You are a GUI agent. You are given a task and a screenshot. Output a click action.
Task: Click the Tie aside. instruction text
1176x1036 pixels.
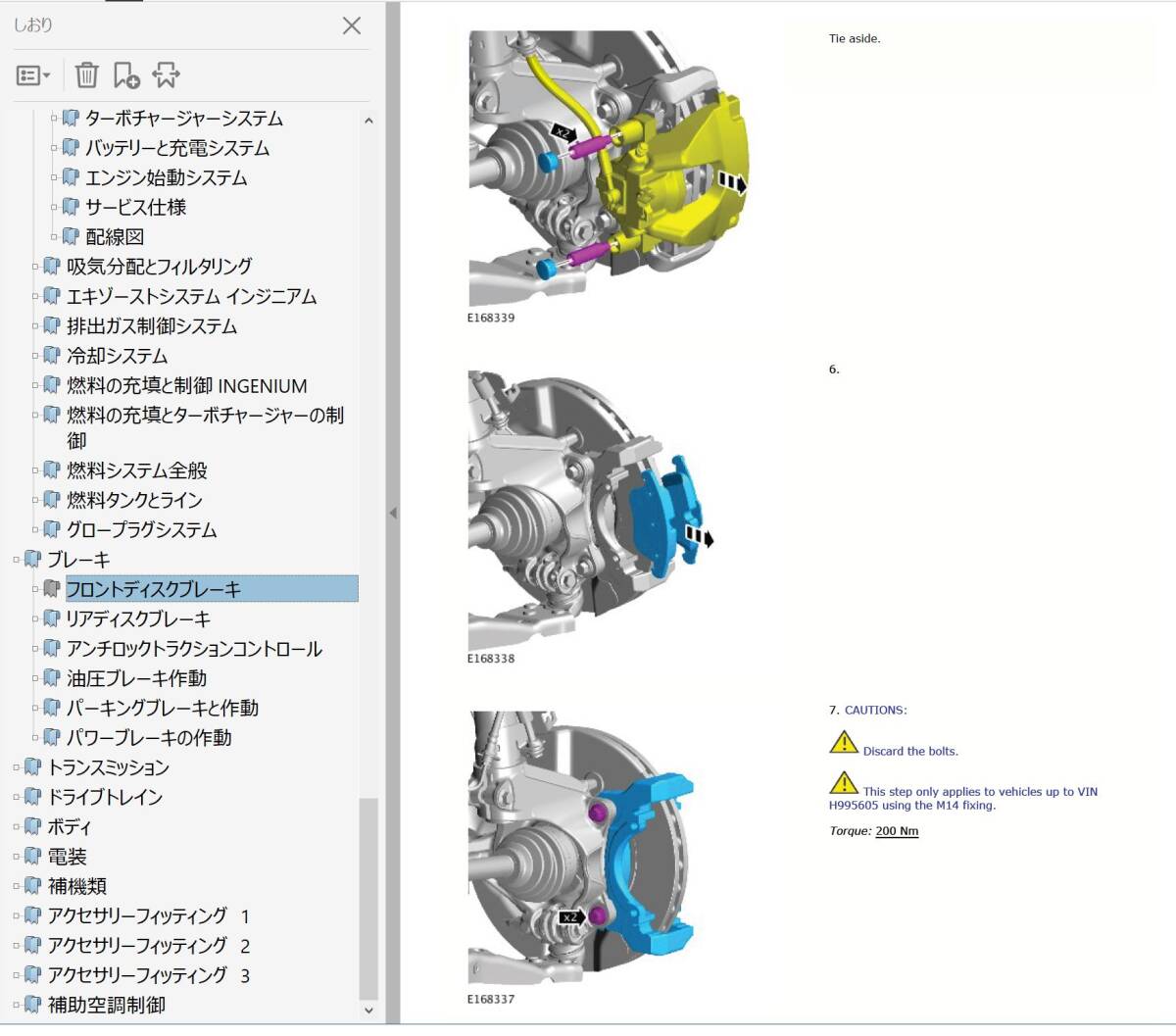855,39
